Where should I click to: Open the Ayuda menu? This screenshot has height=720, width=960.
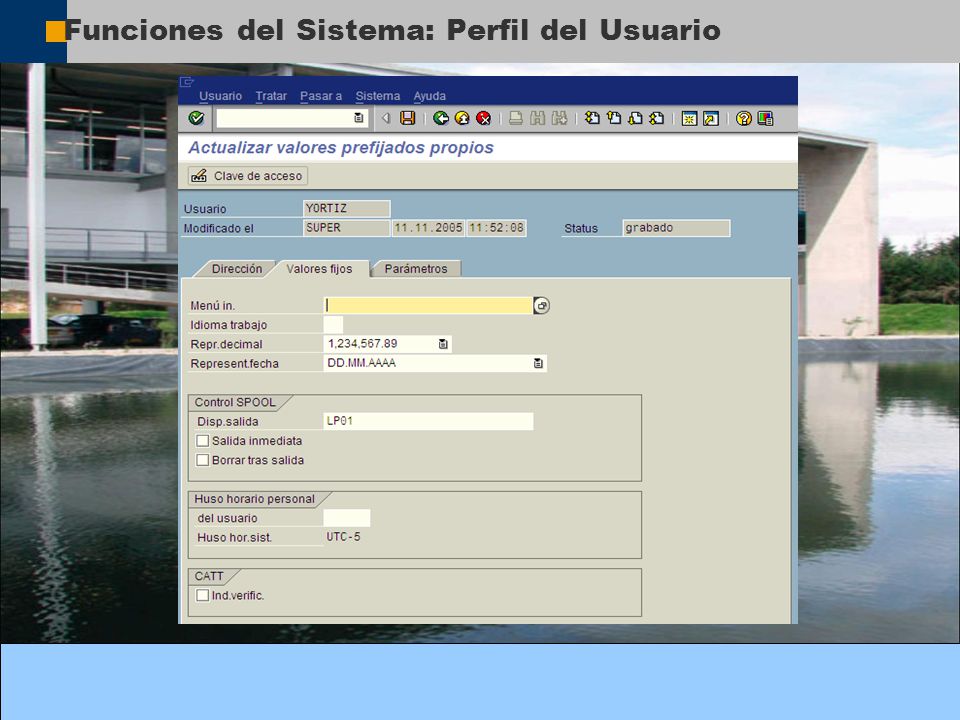pyautogui.click(x=429, y=96)
